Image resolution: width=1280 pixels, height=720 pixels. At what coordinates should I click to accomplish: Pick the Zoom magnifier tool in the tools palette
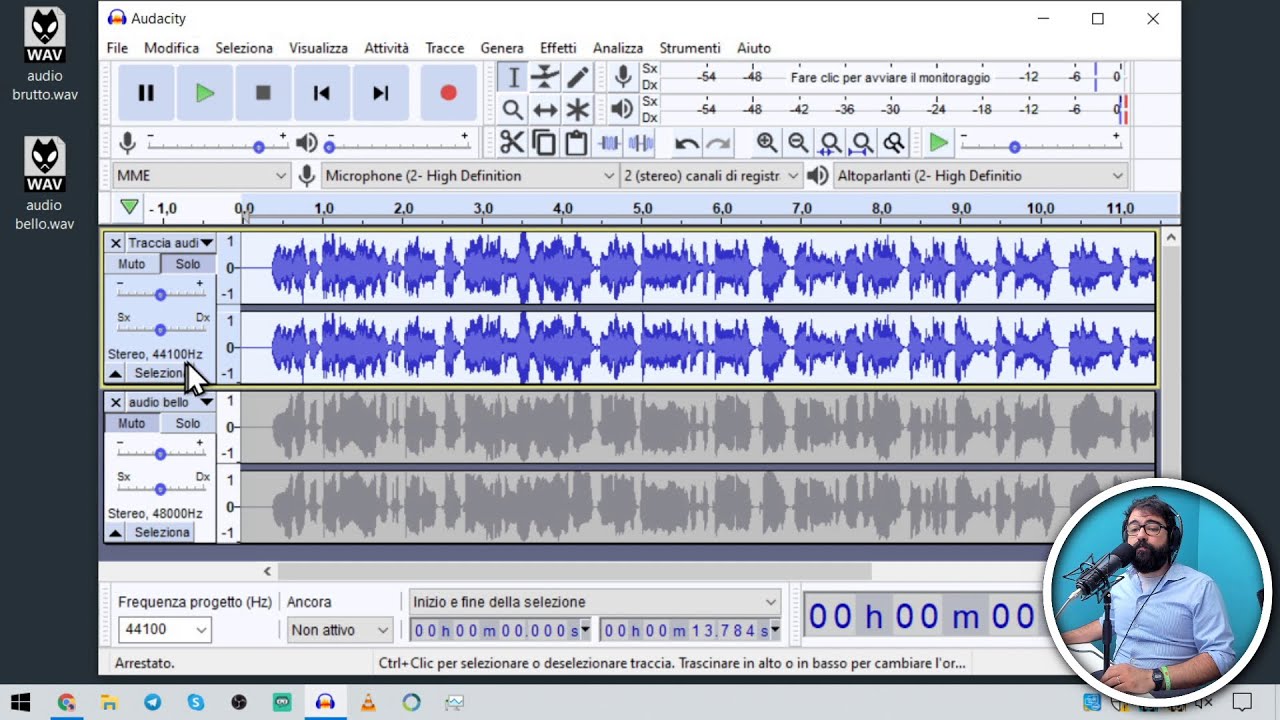point(512,109)
